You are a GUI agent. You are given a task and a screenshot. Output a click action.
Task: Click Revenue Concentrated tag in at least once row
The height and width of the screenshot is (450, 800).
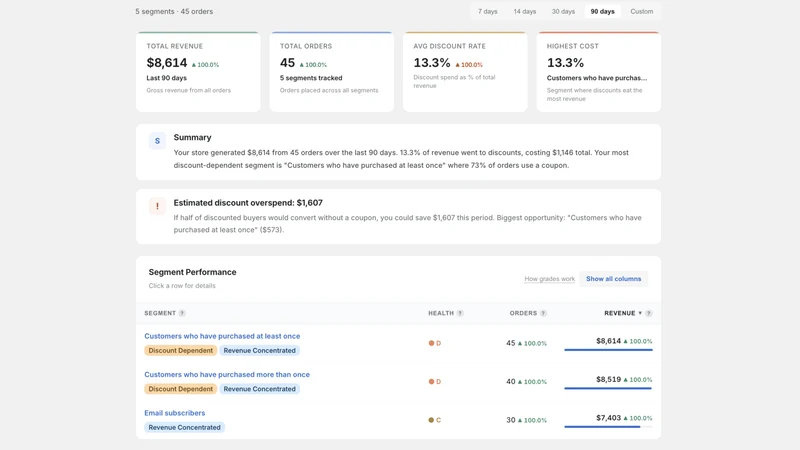(259, 351)
